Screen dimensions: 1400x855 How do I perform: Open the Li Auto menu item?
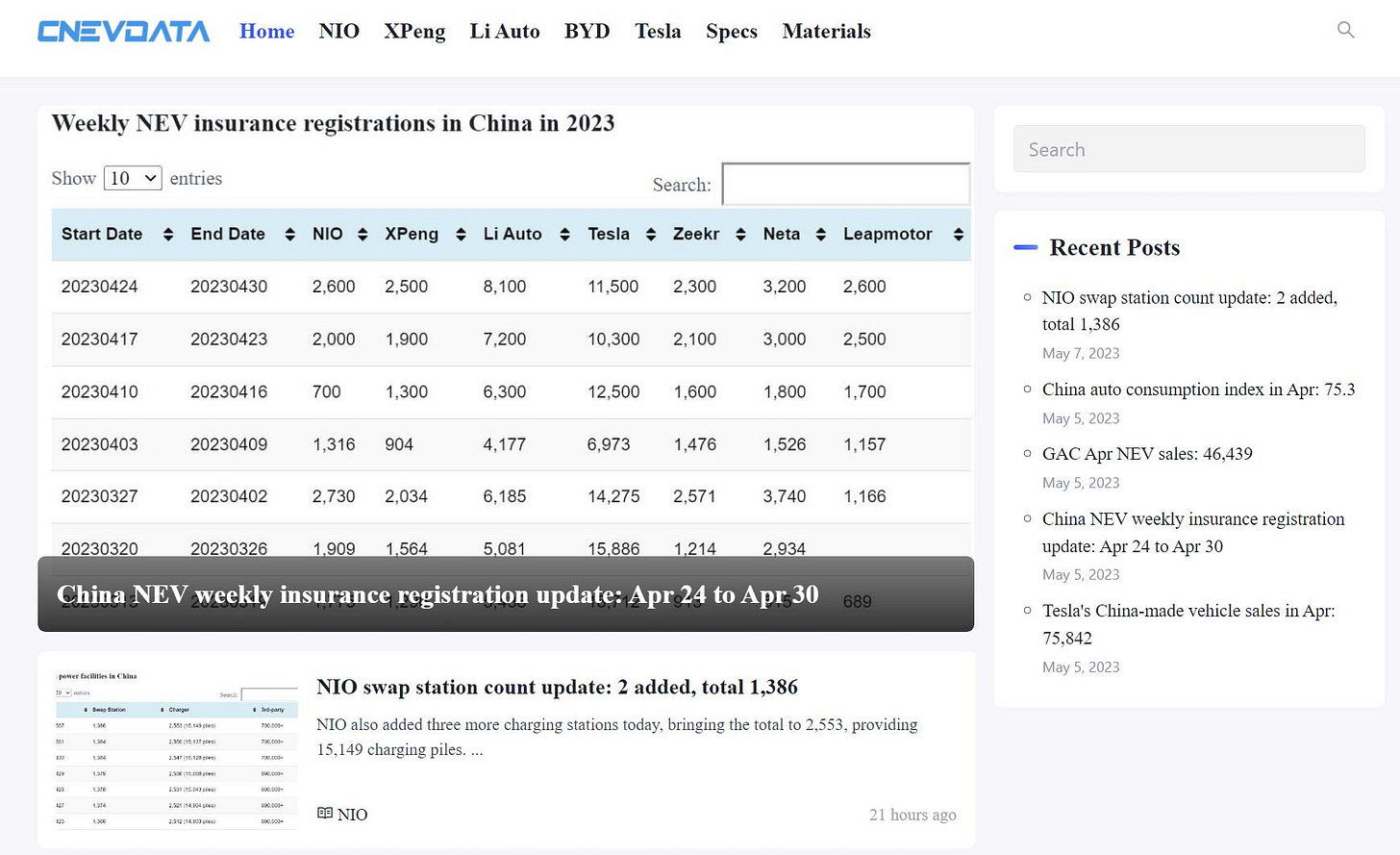(505, 31)
